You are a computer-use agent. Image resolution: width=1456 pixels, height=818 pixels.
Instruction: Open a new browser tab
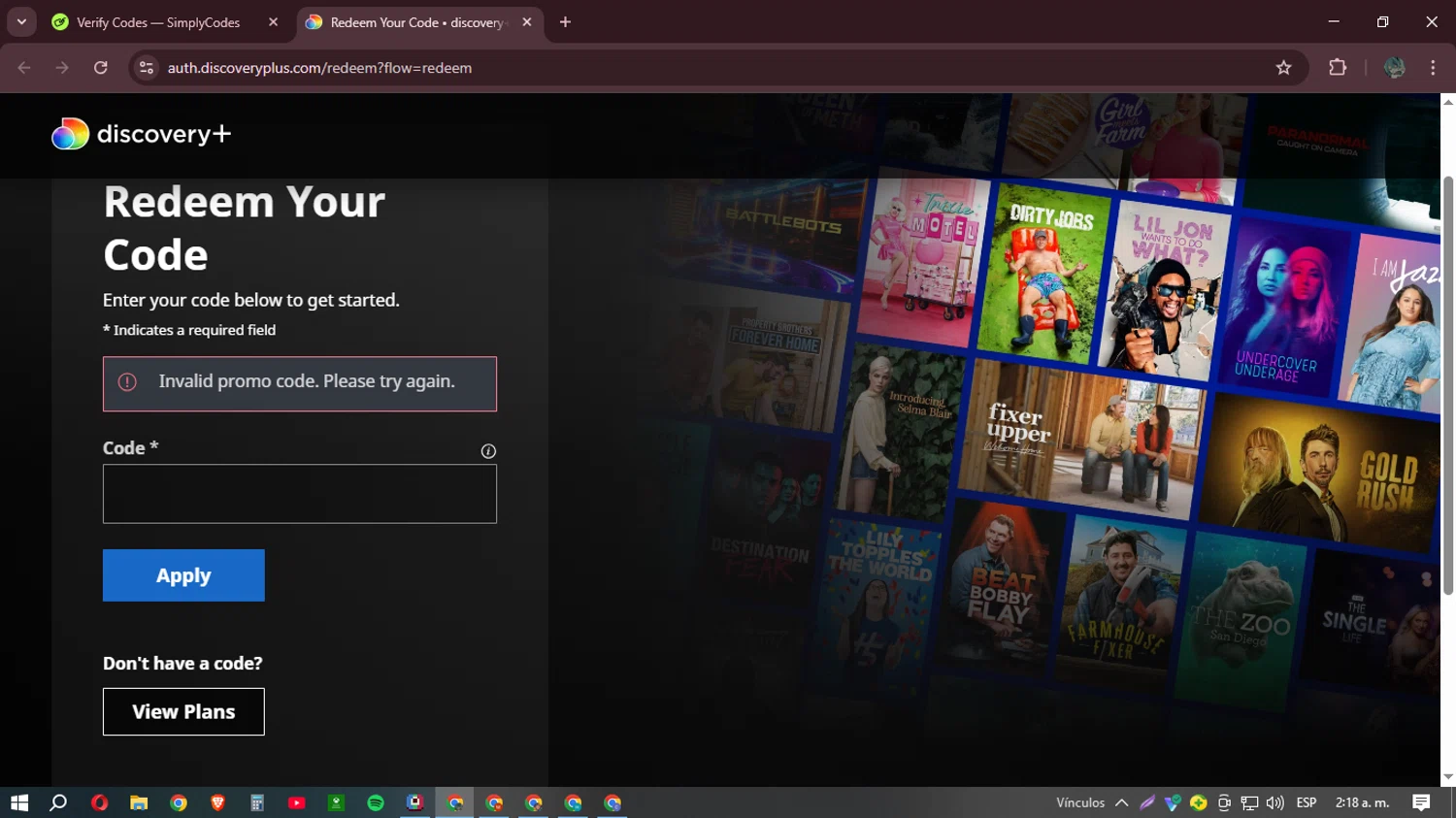565,22
